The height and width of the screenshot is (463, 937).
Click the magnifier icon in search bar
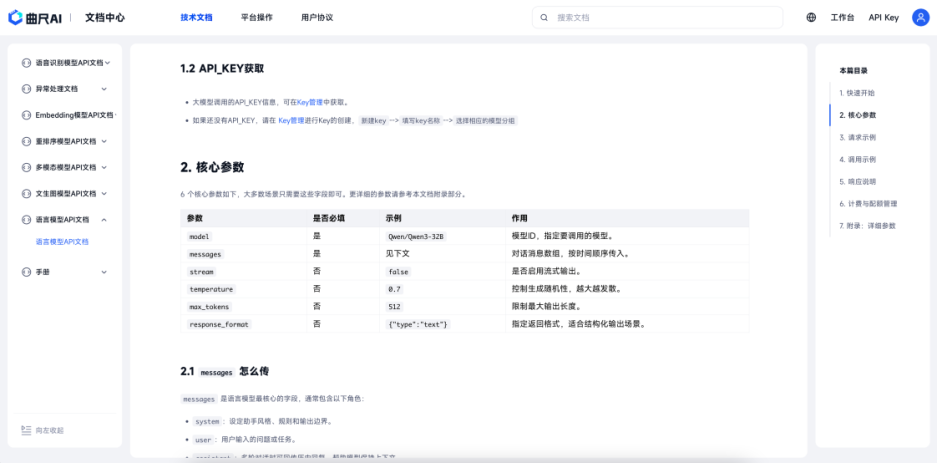click(x=545, y=17)
